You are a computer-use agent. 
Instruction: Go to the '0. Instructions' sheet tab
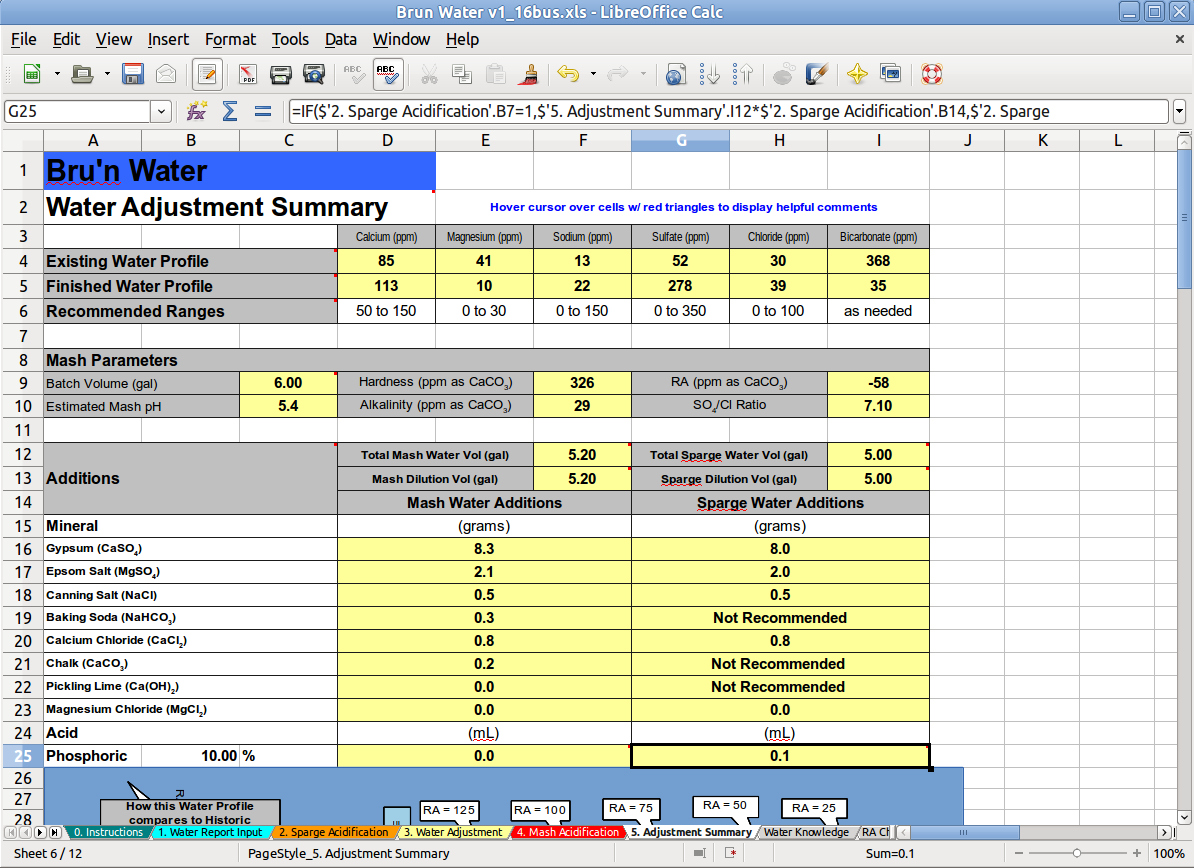(x=108, y=832)
